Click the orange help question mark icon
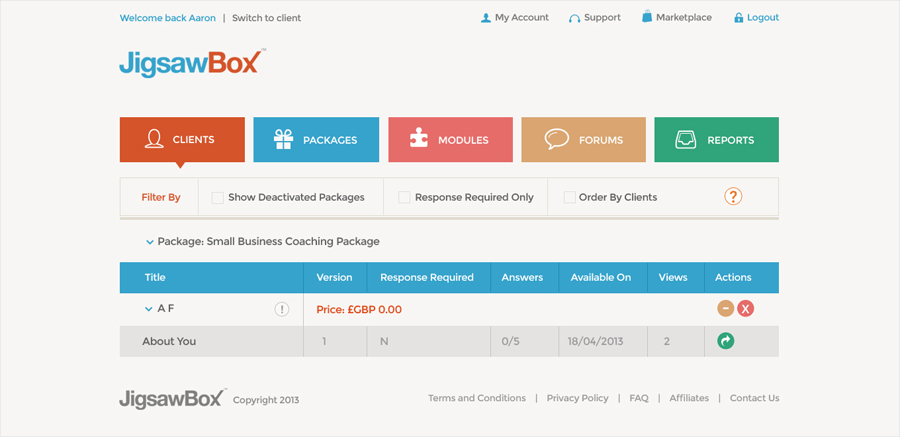Screen dimensions: 900x437 tap(733, 196)
